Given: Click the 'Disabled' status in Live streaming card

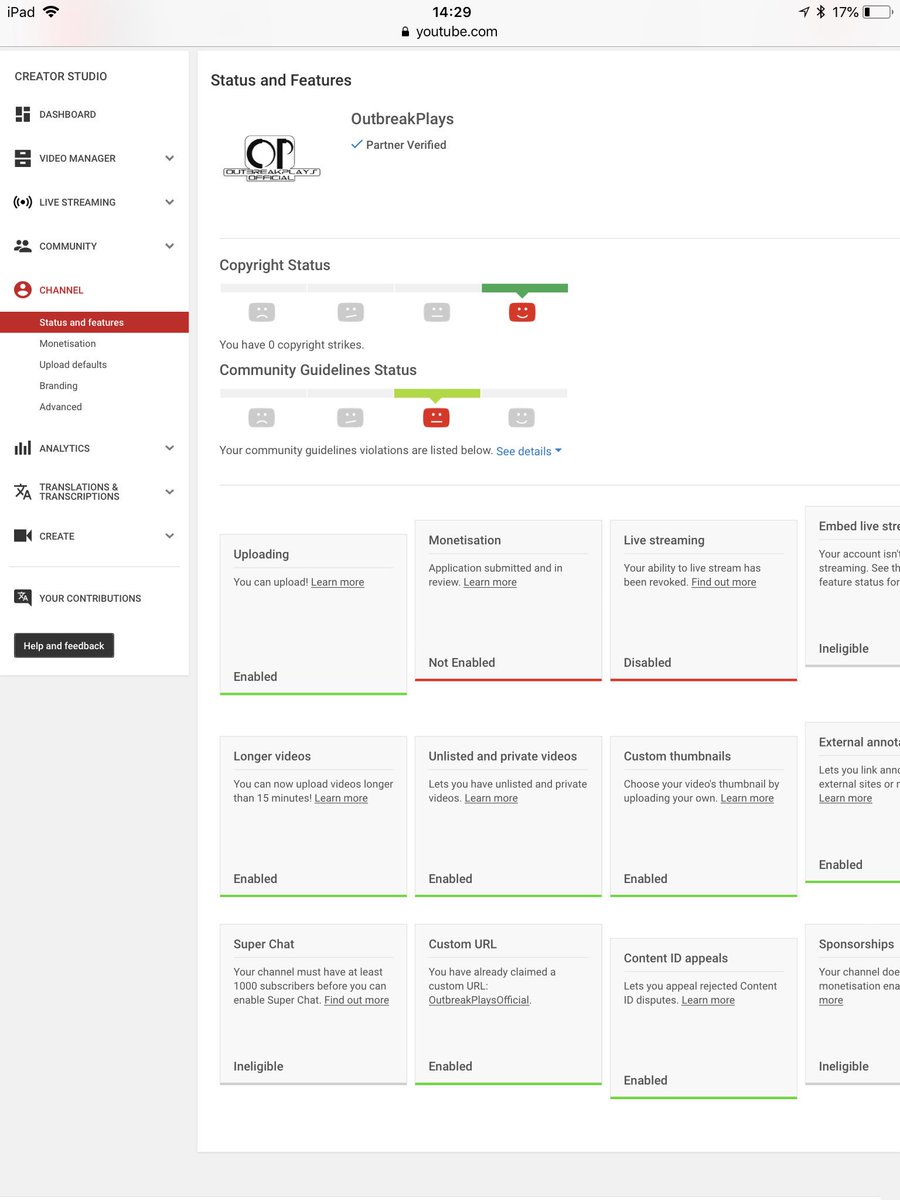Looking at the screenshot, I should click(647, 662).
